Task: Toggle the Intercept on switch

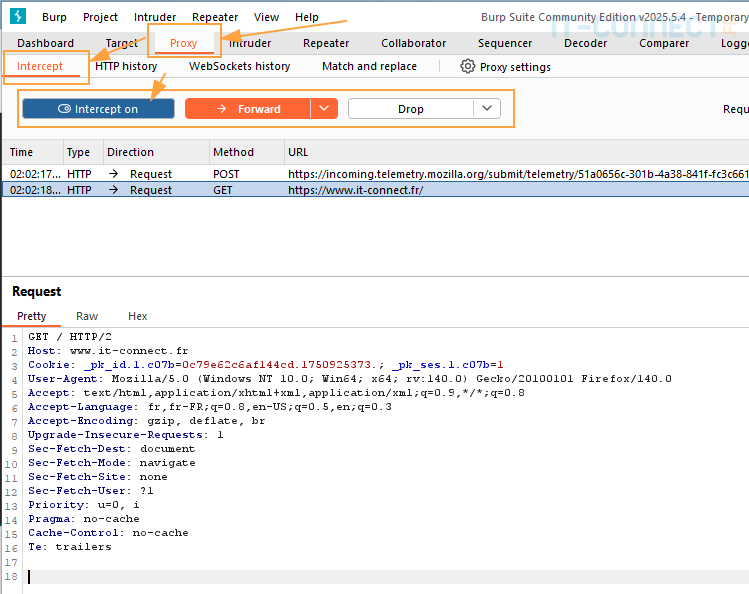Action: tap(98, 109)
